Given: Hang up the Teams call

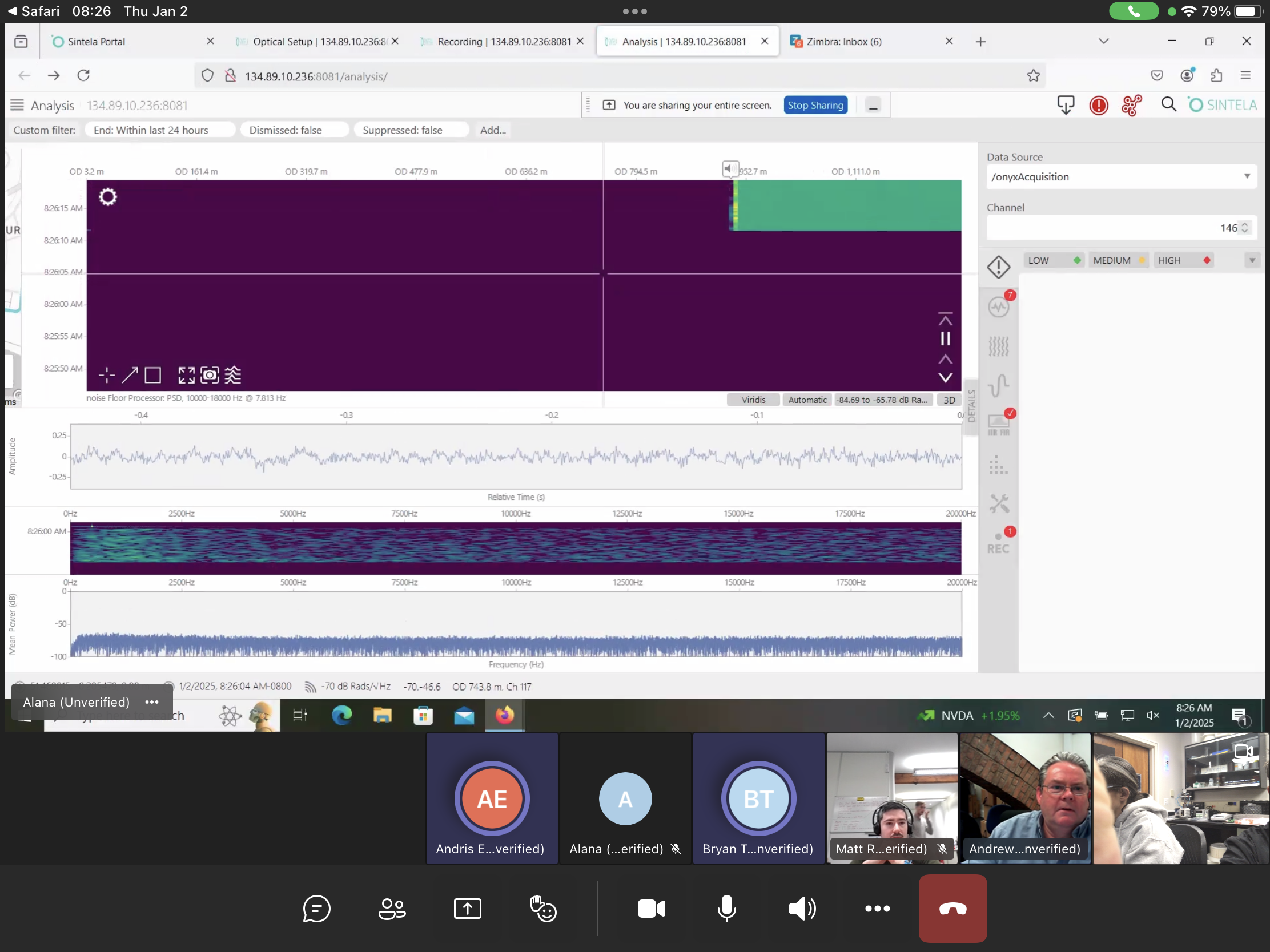Looking at the screenshot, I should tap(952, 908).
